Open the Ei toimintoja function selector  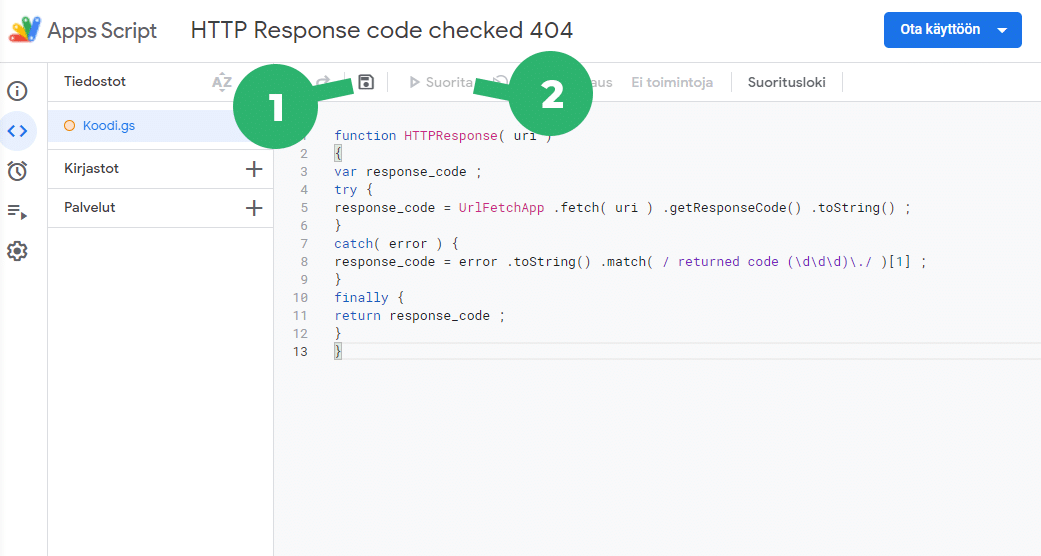coord(672,82)
